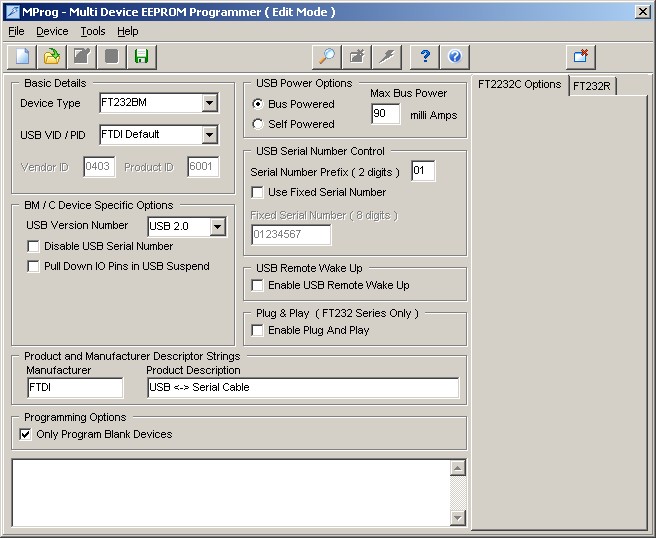The width and height of the screenshot is (656, 538).
Task: Uncheck Only Program Blank Devices
Action: 26,434
